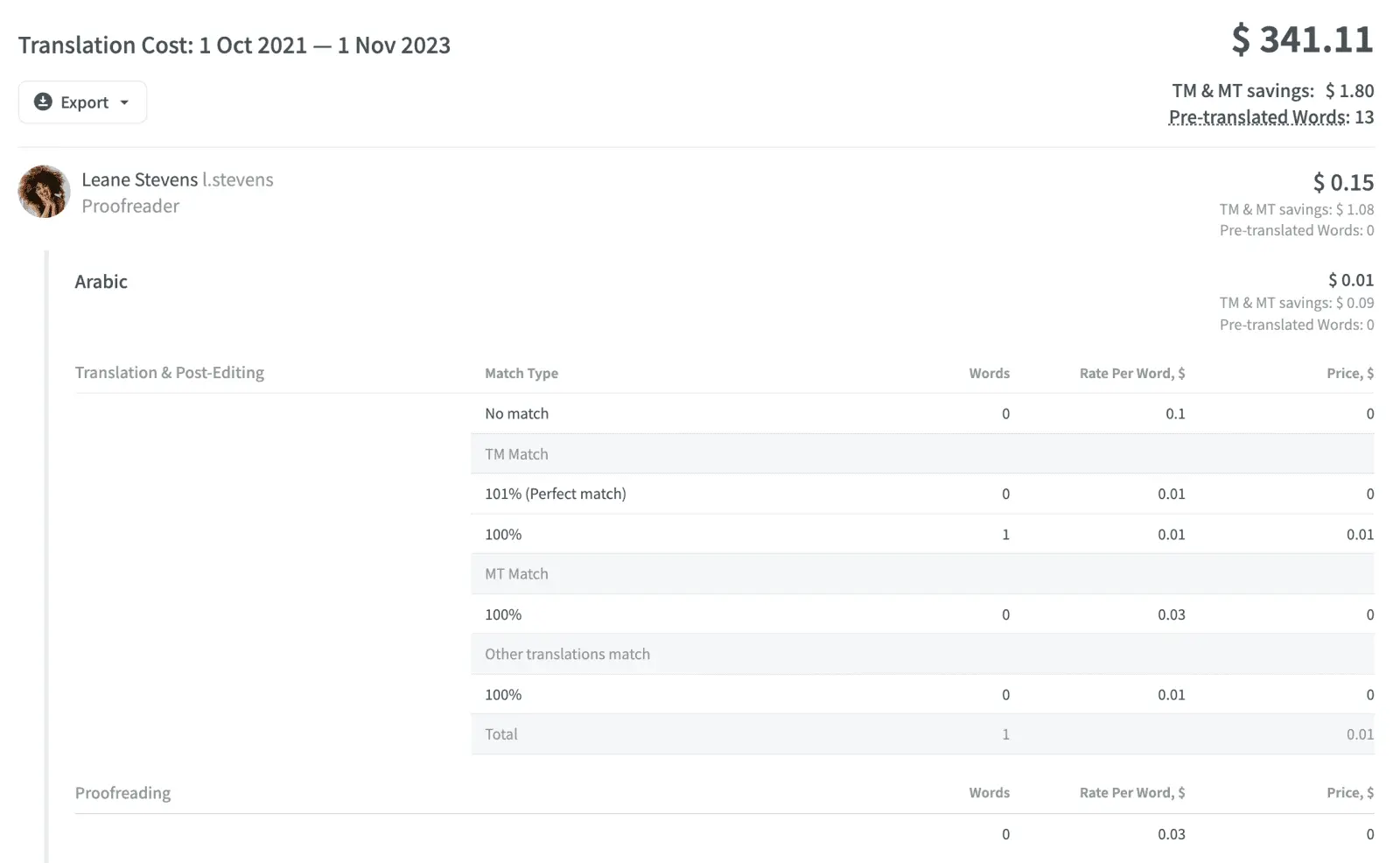1400x863 pixels.
Task: Click the Total row of the table
Action: tap(500, 733)
